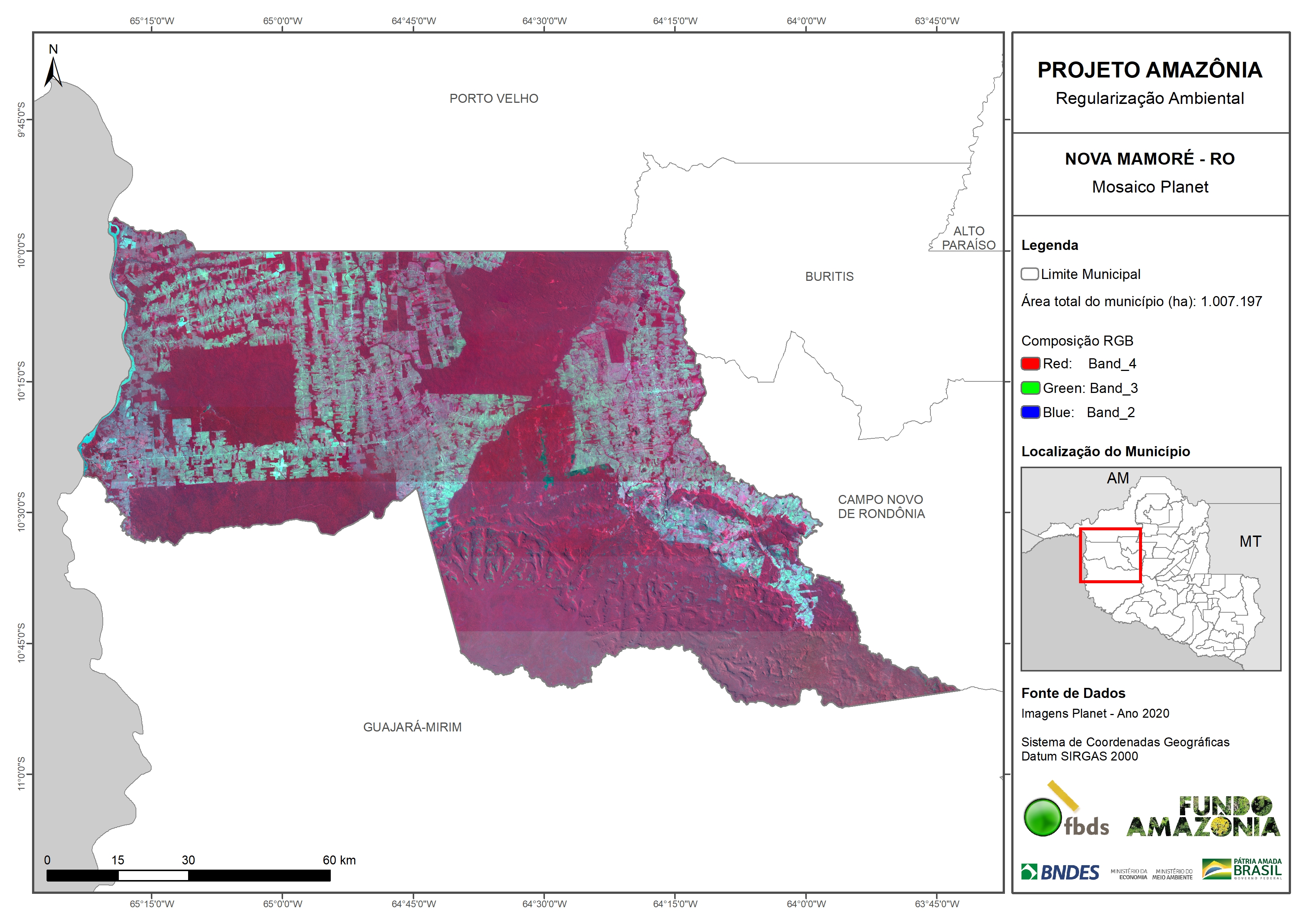Click the BURITIS municipality label
This screenshot has width=1307, height=924.
pyautogui.click(x=829, y=277)
